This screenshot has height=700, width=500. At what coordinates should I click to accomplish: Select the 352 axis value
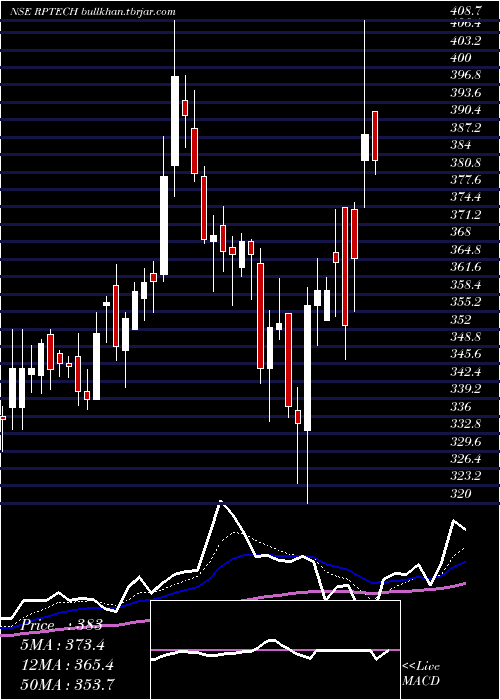(x=461, y=320)
